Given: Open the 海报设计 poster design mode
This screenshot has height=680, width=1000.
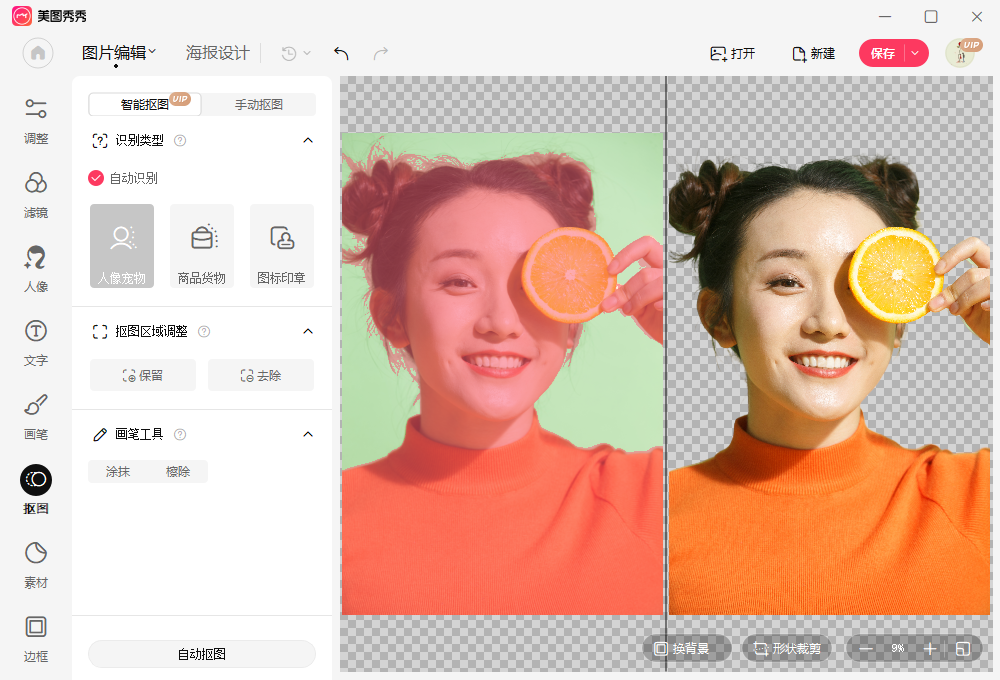Looking at the screenshot, I should coord(217,52).
